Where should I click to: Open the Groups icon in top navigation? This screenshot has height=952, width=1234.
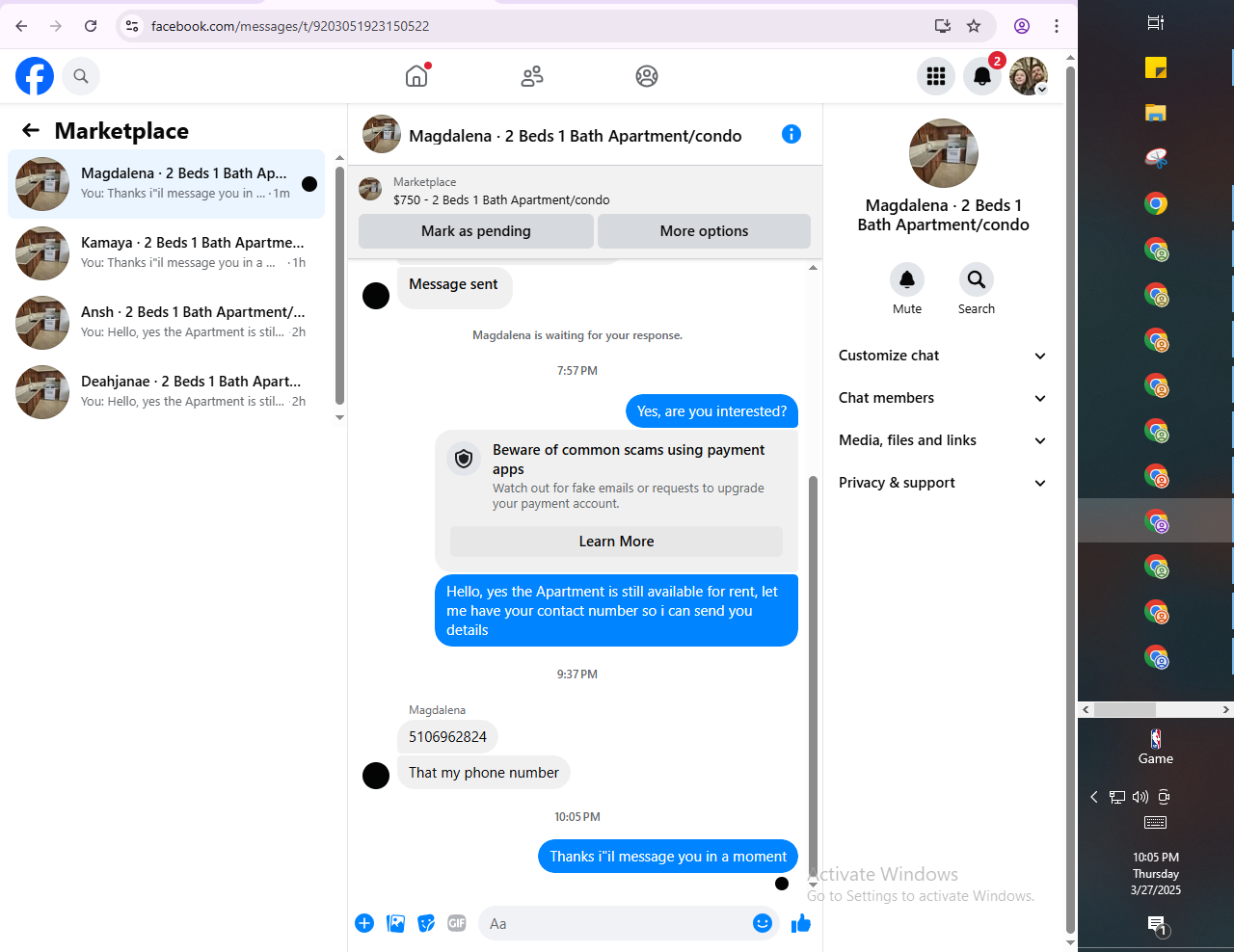point(647,76)
